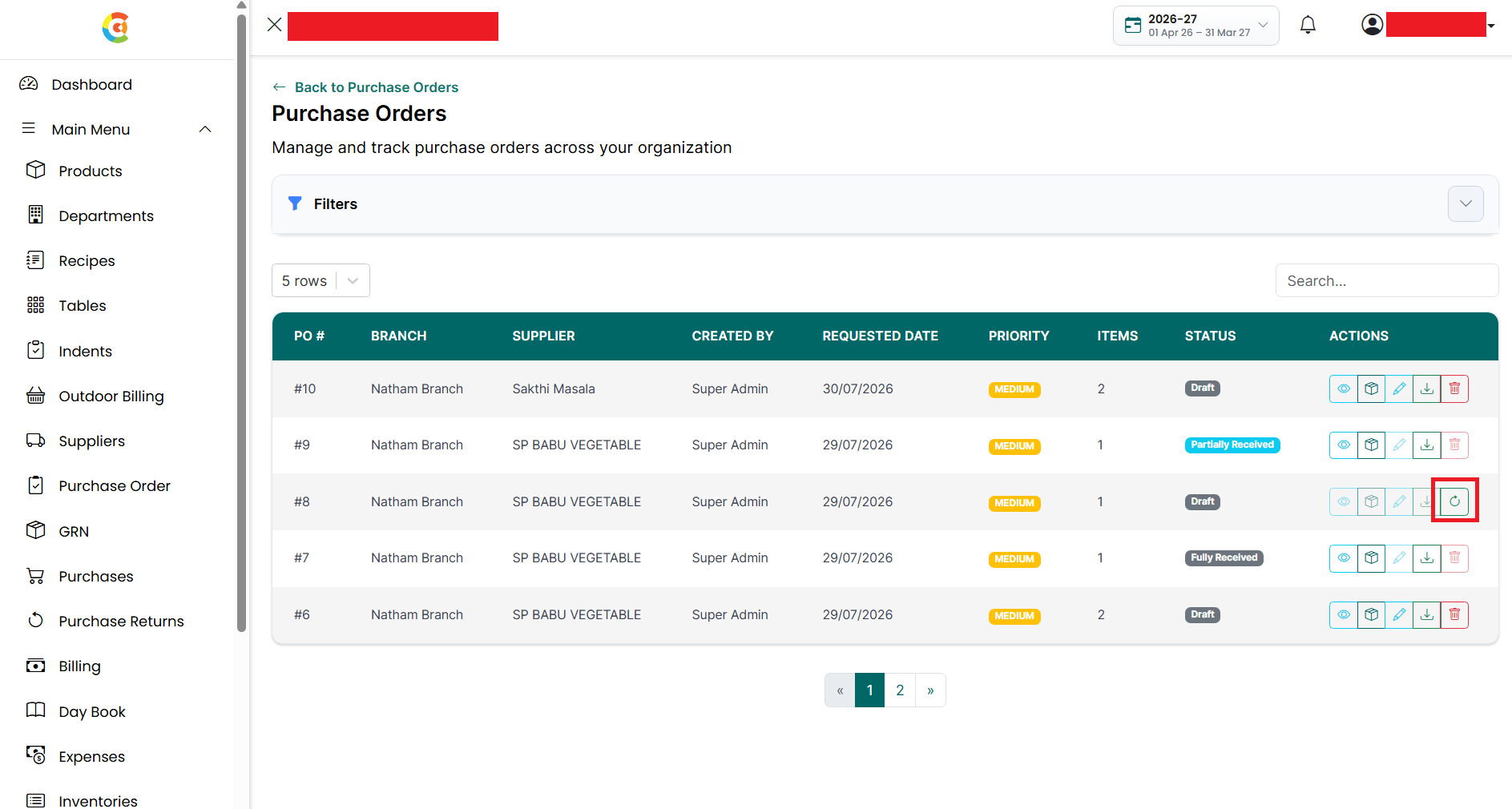Download PO #6

[x=1427, y=614]
